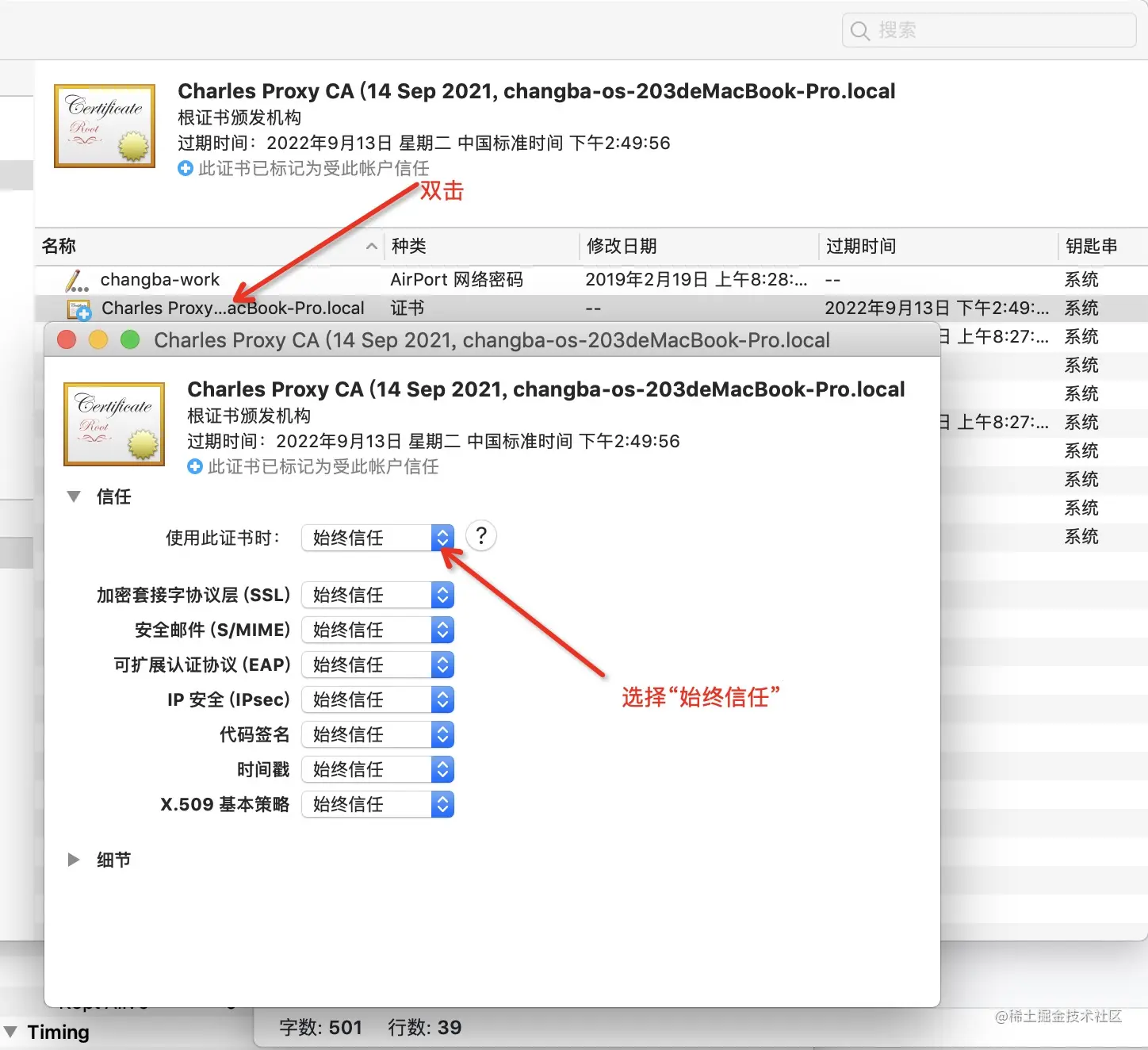Click the blue plus trust badge in main window
Viewport: 1148px width, 1050px height.
[186, 168]
